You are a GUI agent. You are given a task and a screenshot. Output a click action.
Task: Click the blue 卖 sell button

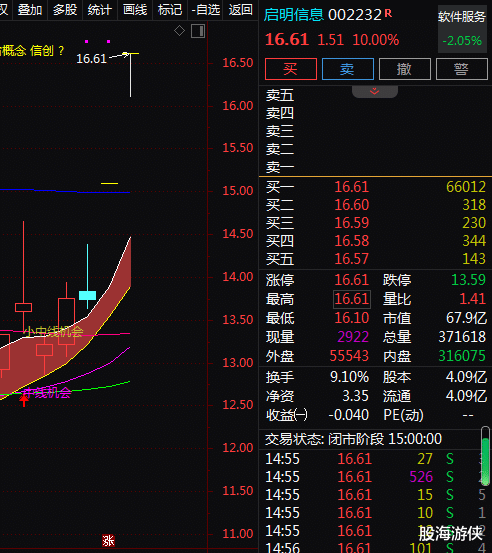point(348,69)
